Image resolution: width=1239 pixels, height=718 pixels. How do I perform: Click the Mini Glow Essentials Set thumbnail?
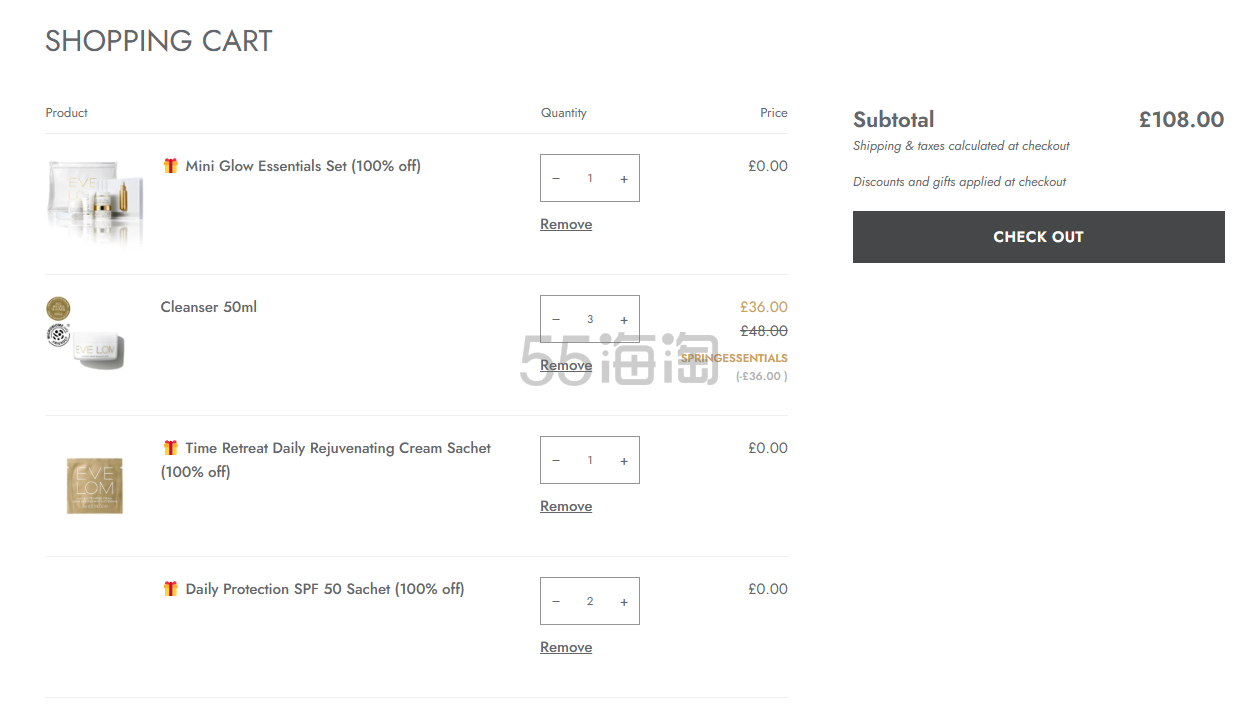tap(95, 203)
